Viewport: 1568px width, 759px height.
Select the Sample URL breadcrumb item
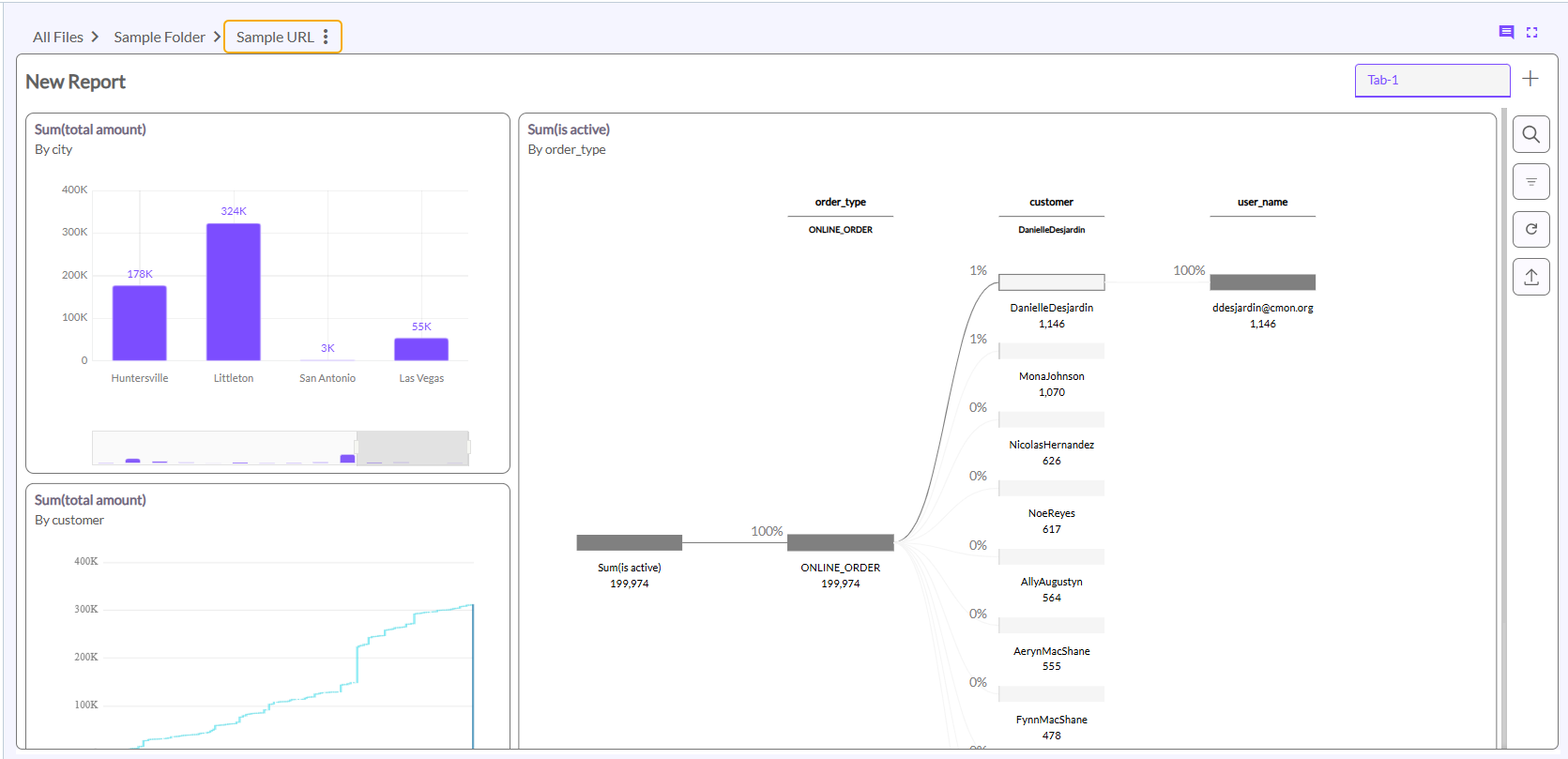coord(274,37)
